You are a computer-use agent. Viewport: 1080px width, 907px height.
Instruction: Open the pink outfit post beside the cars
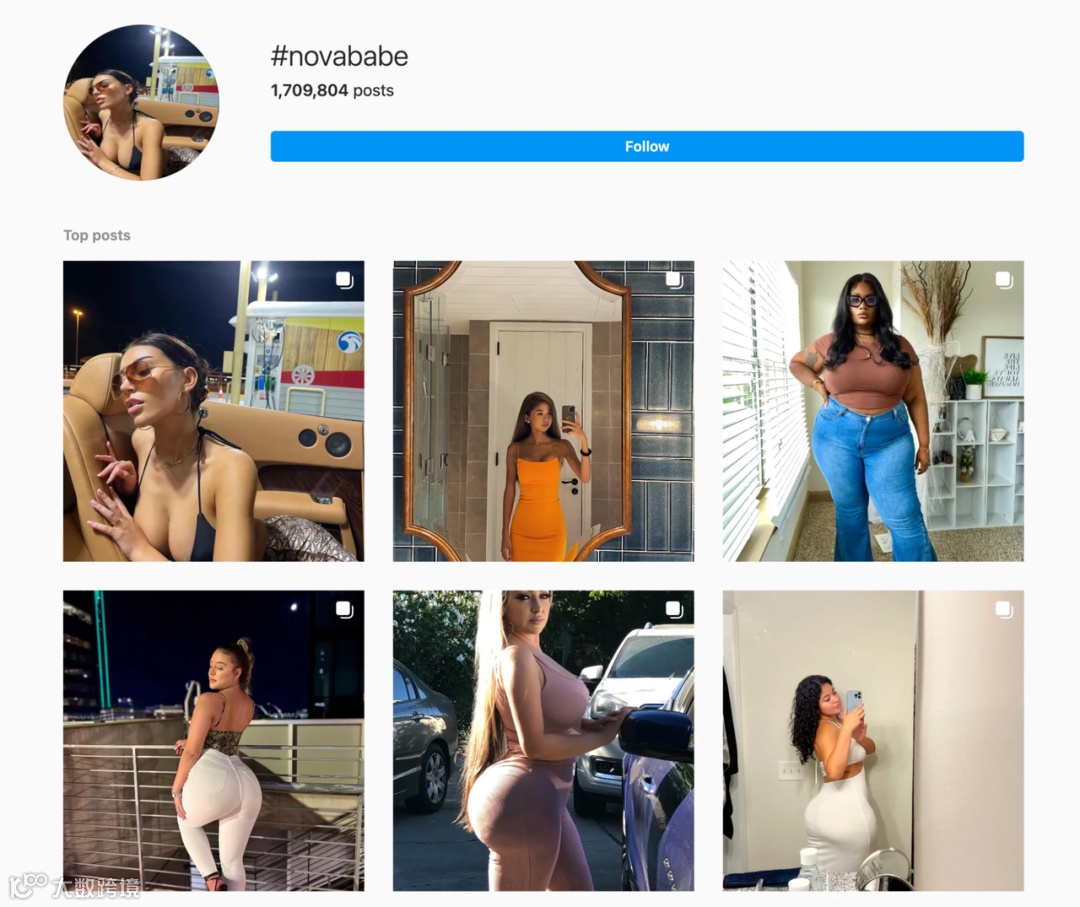pos(543,740)
